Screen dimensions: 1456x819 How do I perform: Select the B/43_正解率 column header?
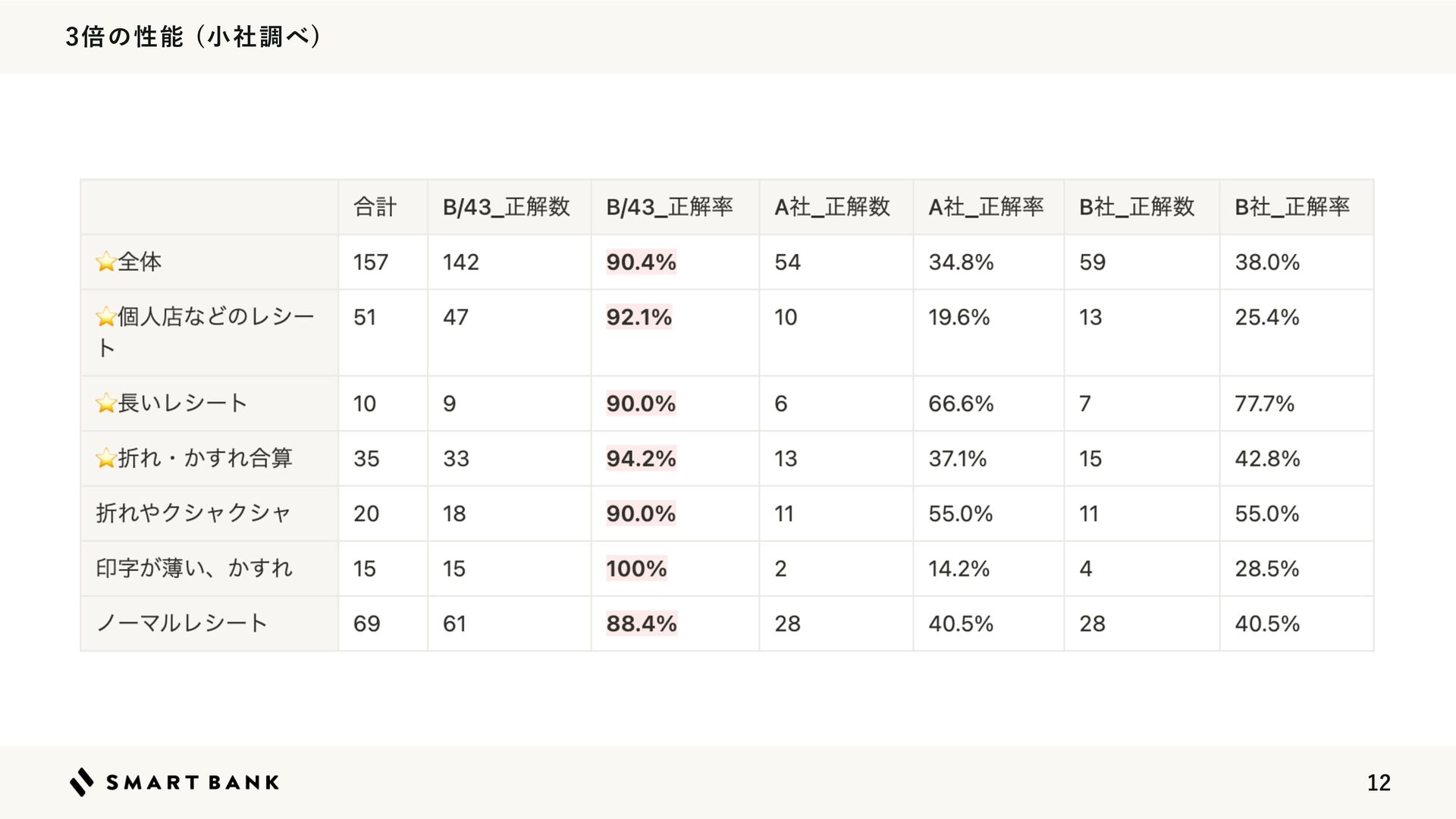click(669, 207)
